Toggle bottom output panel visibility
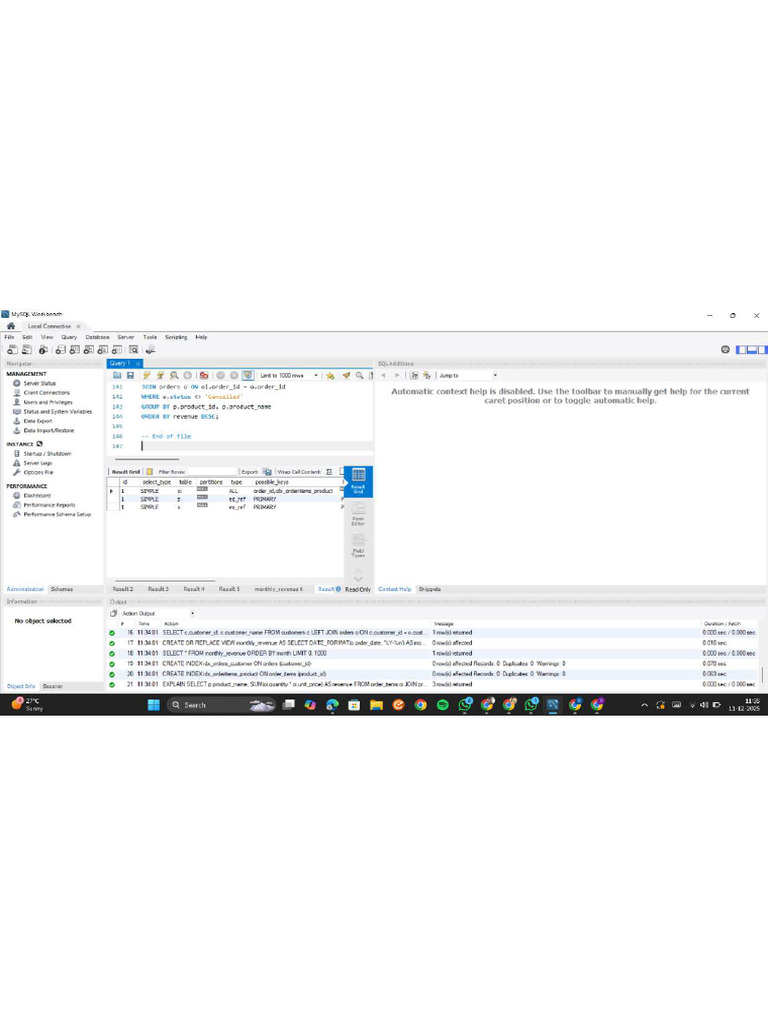 coord(752,349)
